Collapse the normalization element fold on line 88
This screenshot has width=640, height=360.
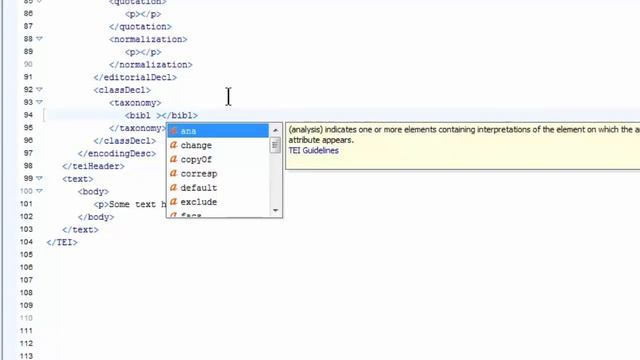click(x=39, y=39)
